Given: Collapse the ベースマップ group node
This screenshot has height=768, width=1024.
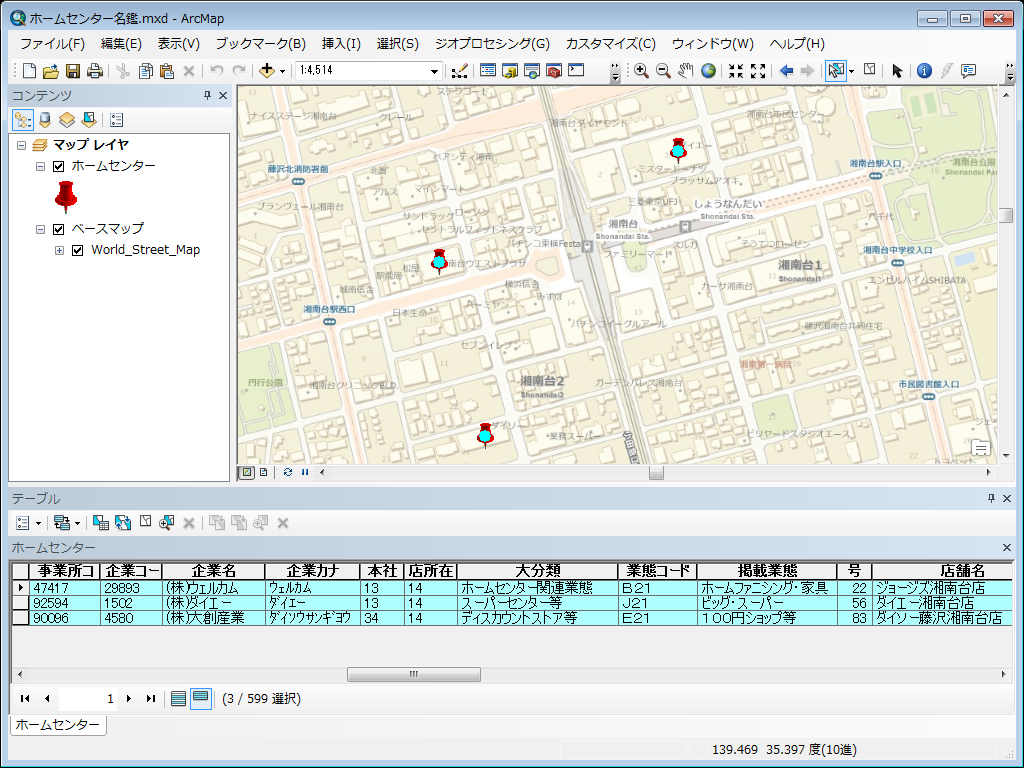Looking at the screenshot, I should click(x=40, y=229).
